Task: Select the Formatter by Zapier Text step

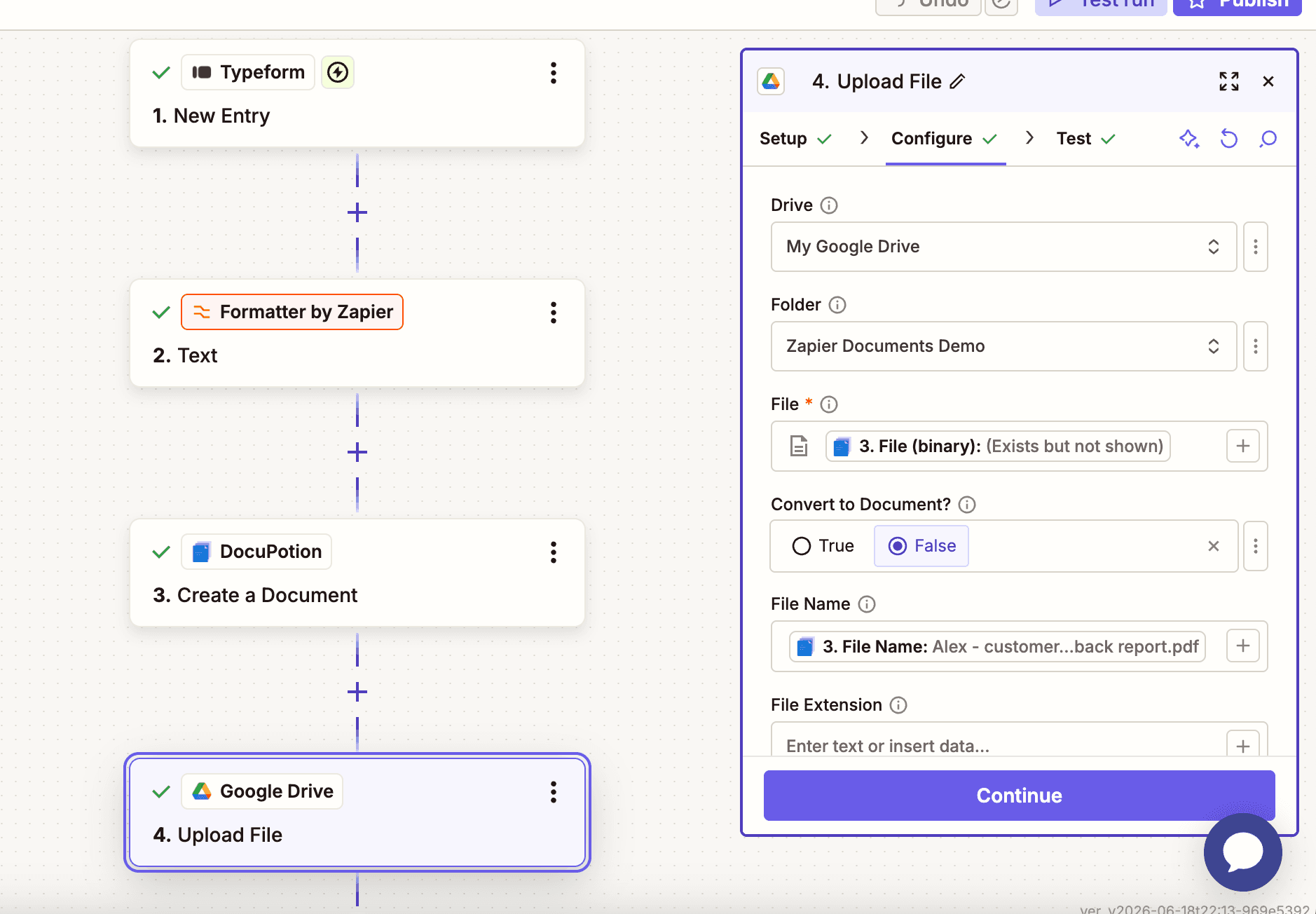Action: [357, 333]
